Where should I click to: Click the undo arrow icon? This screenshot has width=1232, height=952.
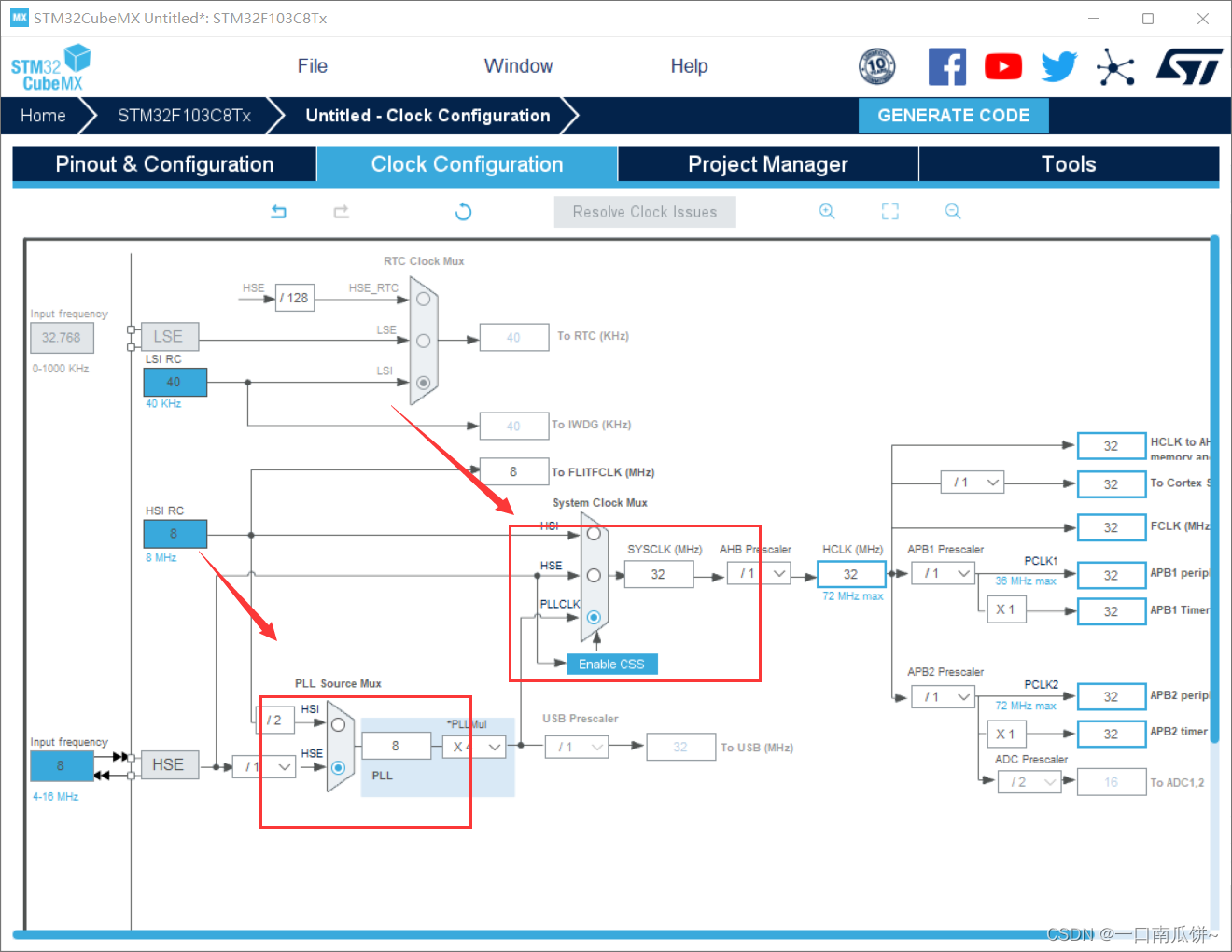(278, 212)
